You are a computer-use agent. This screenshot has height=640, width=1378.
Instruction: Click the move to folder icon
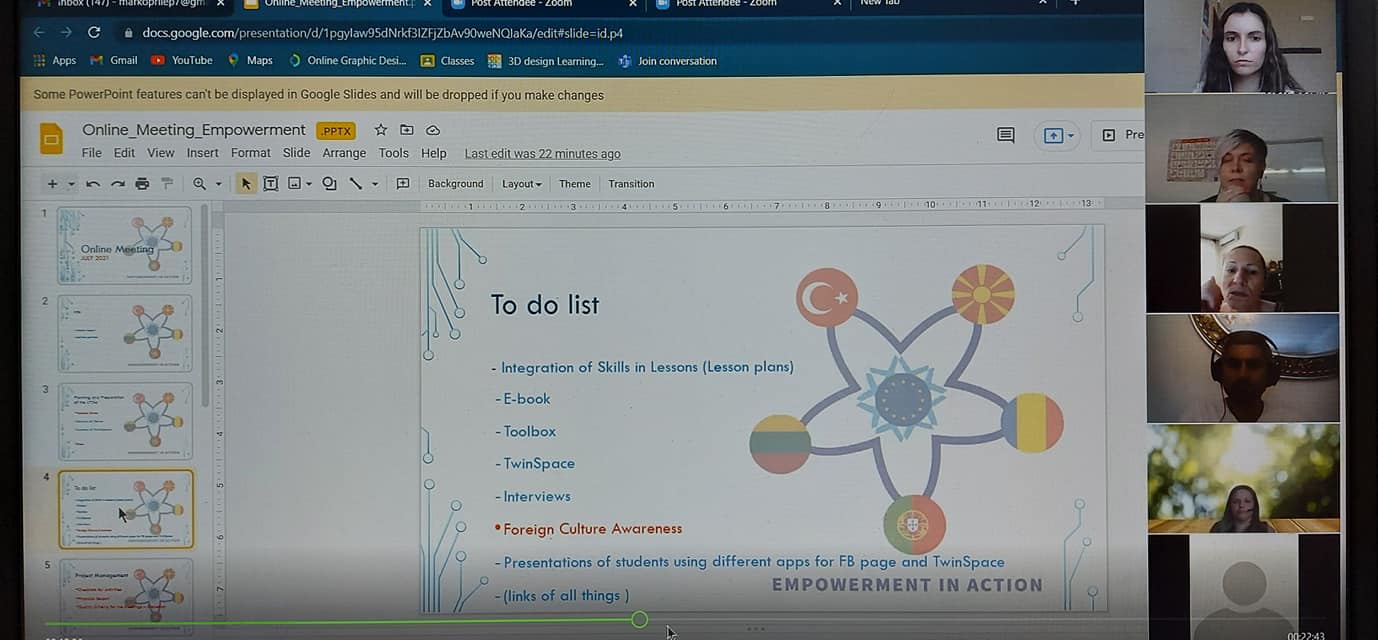(407, 130)
